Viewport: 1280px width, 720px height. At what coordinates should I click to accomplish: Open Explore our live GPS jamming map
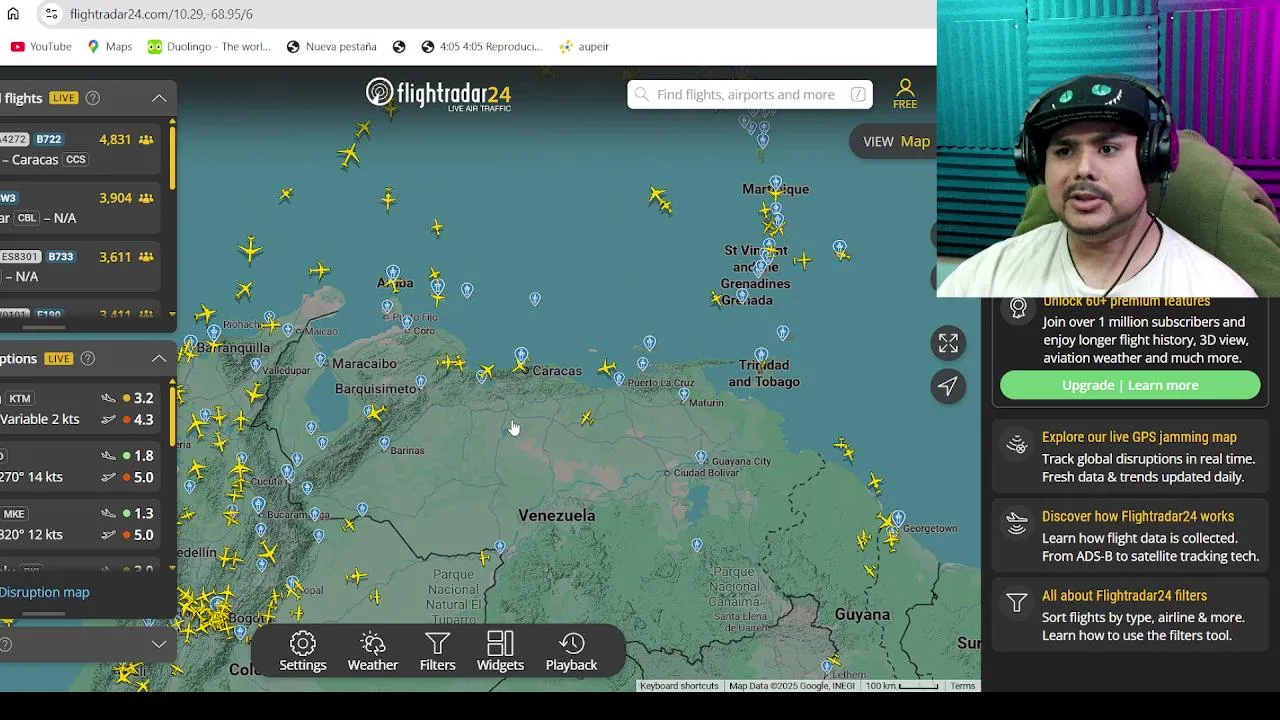1139,437
